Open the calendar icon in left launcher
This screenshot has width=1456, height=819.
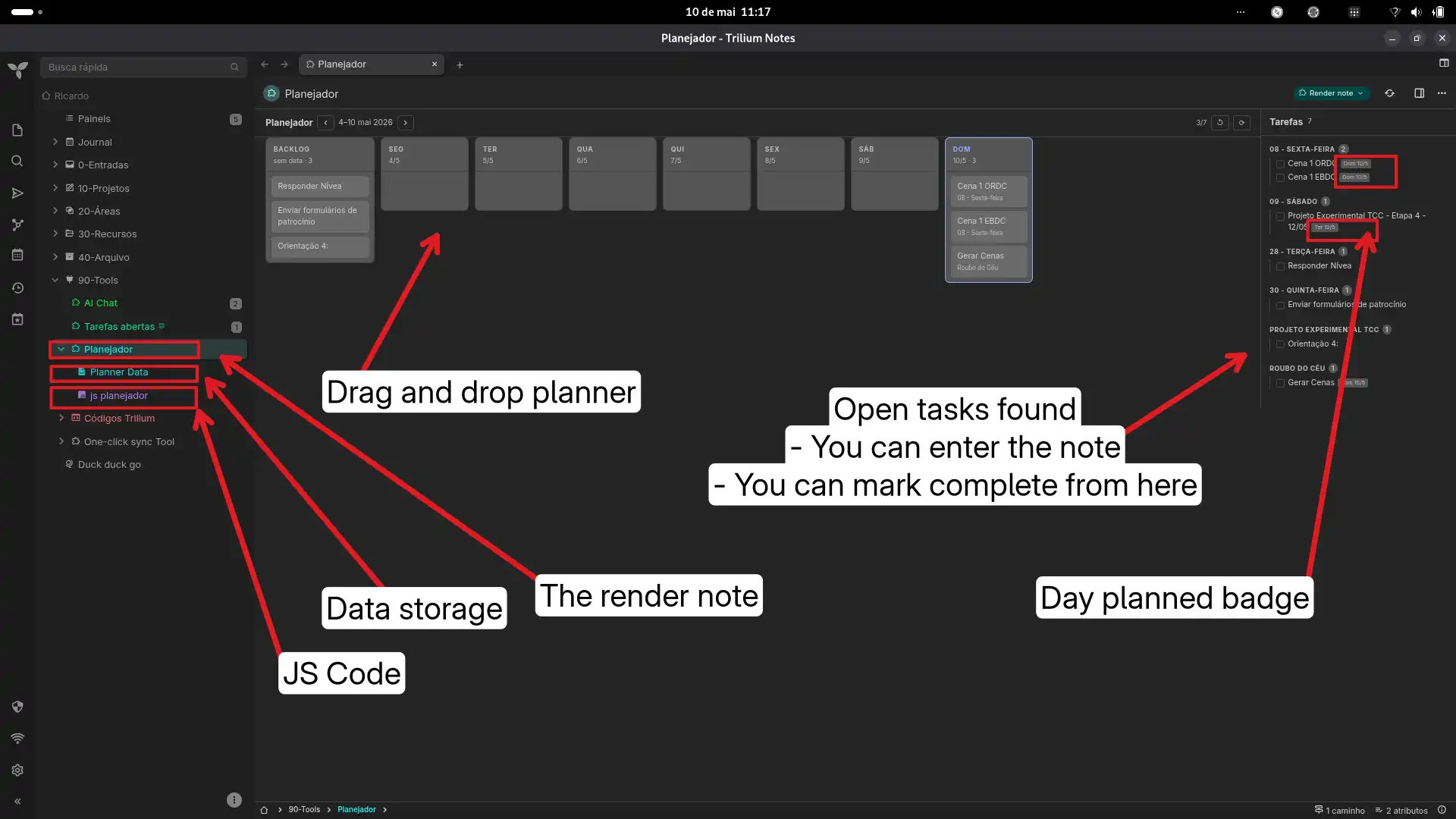pyautogui.click(x=17, y=256)
